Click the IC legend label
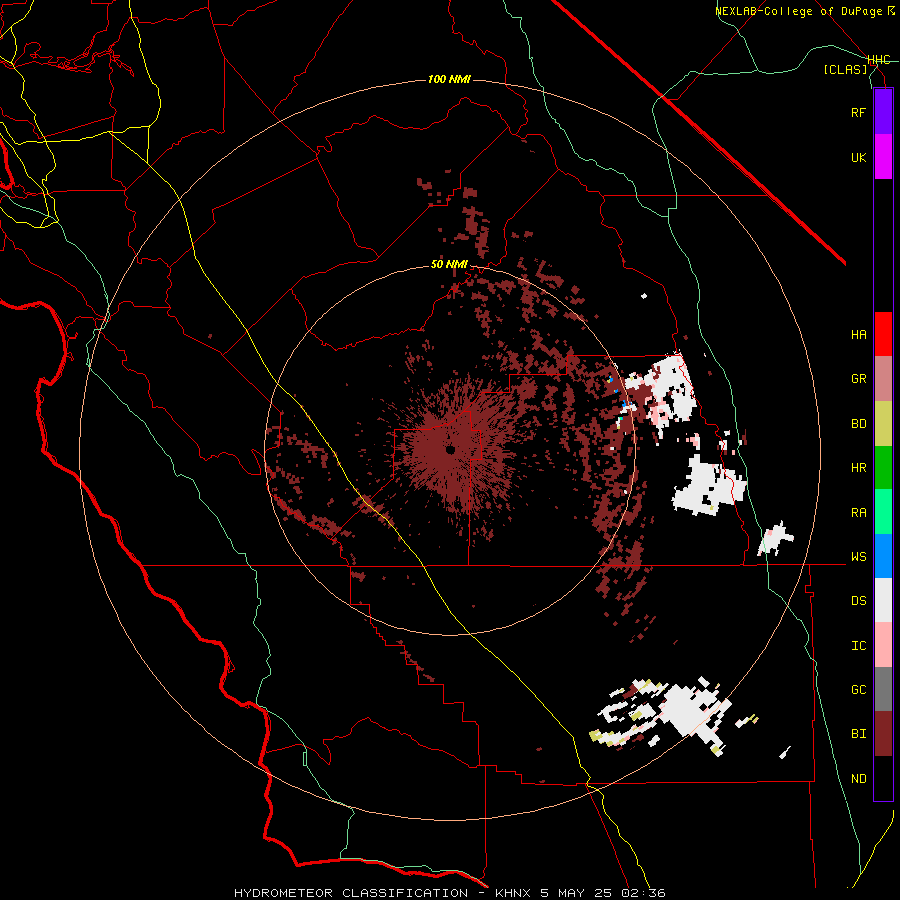900x900 pixels. pyautogui.click(x=858, y=645)
